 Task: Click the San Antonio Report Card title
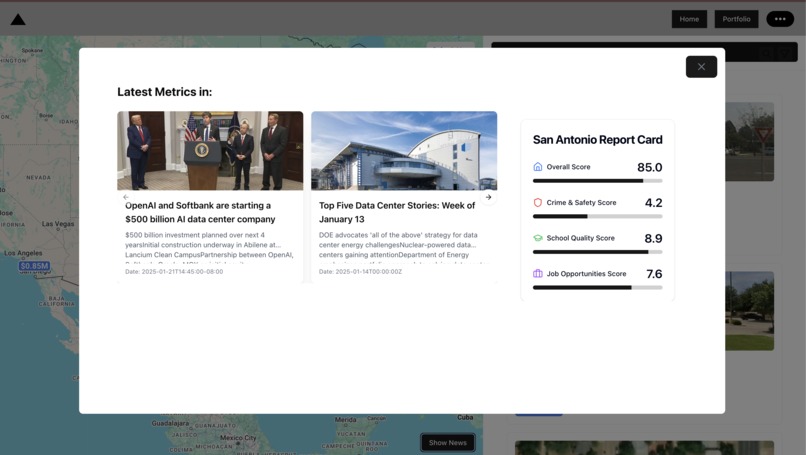coord(597,140)
